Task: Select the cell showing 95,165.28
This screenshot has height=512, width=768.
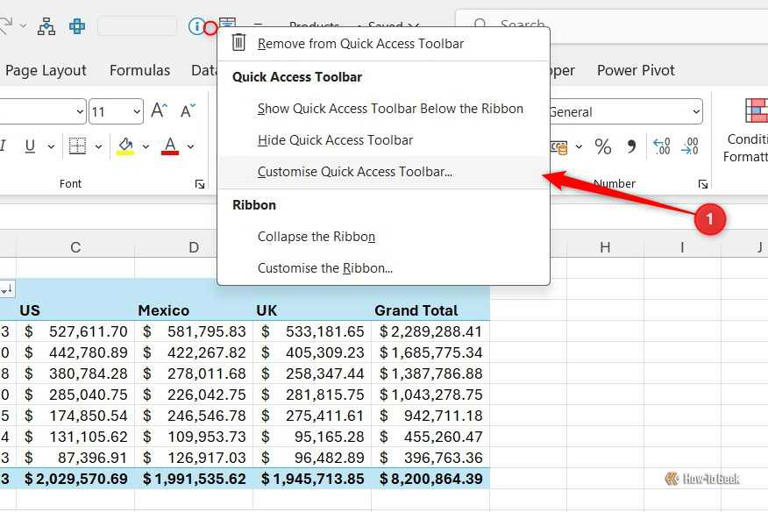Action: [312, 437]
